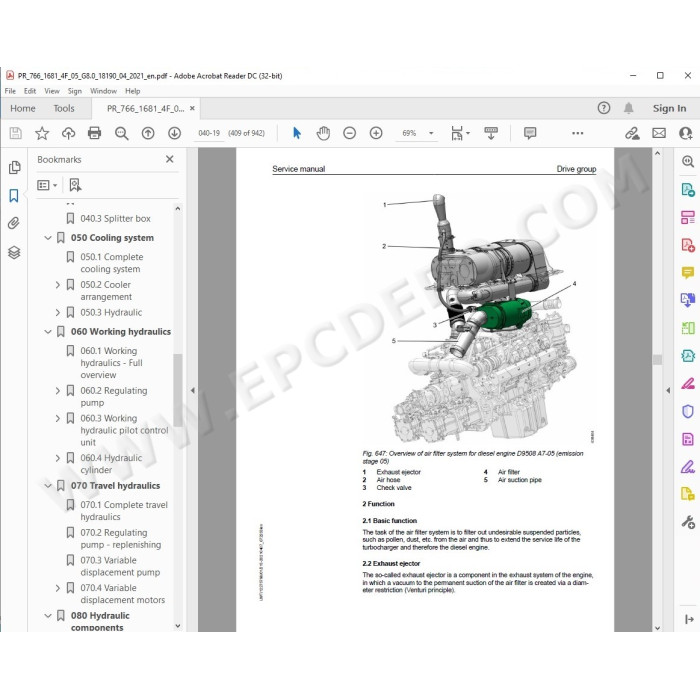Open Comment tool in right pane
Viewport: 700px width, 700px height.
[x=688, y=272]
